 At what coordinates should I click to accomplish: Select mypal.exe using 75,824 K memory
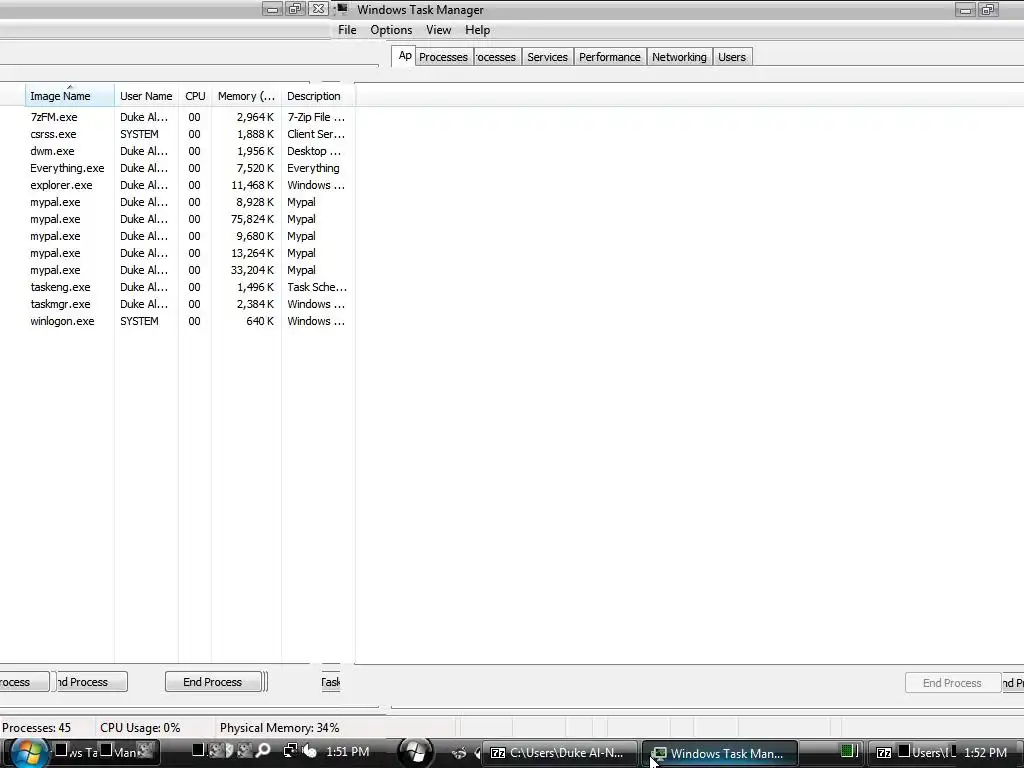tap(189, 219)
